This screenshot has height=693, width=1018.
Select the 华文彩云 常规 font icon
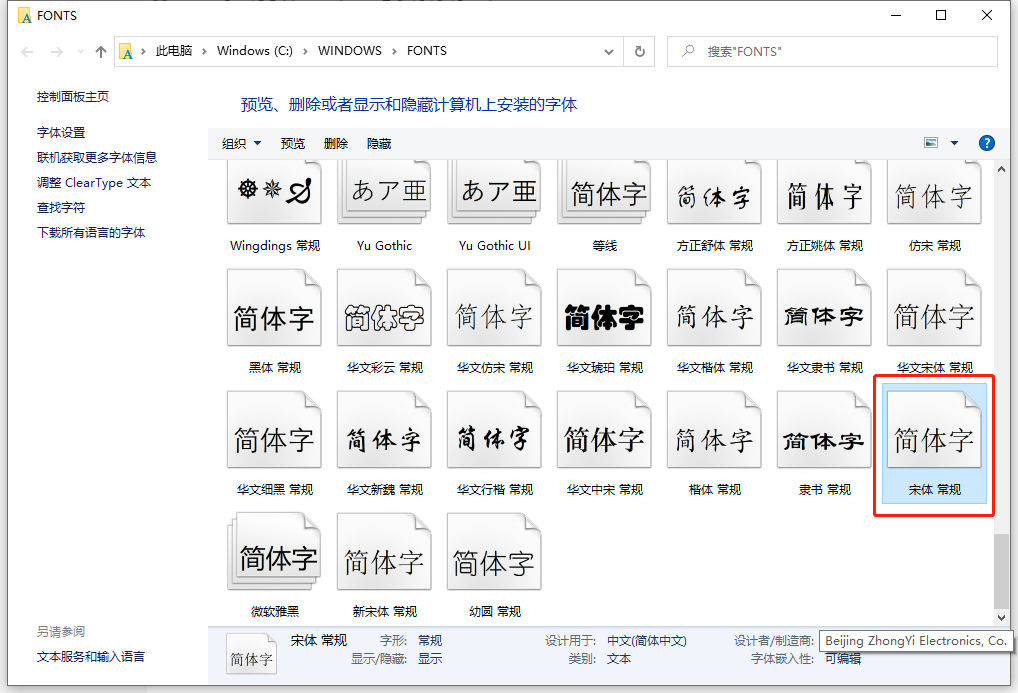tap(384, 308)
